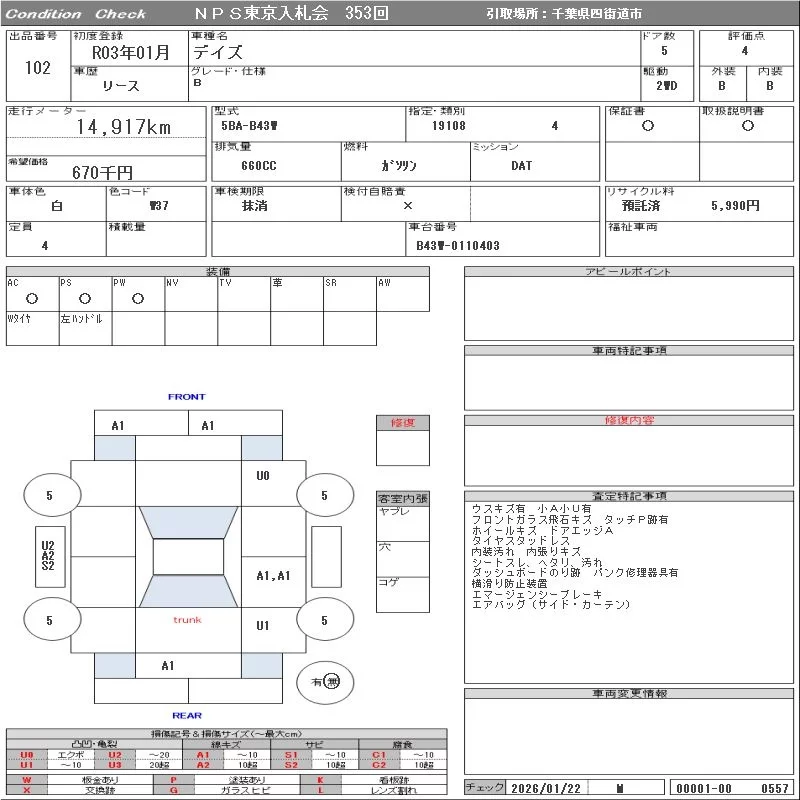Click the red U0 damage legend swatch
The image size is (800, 800).
27,755
